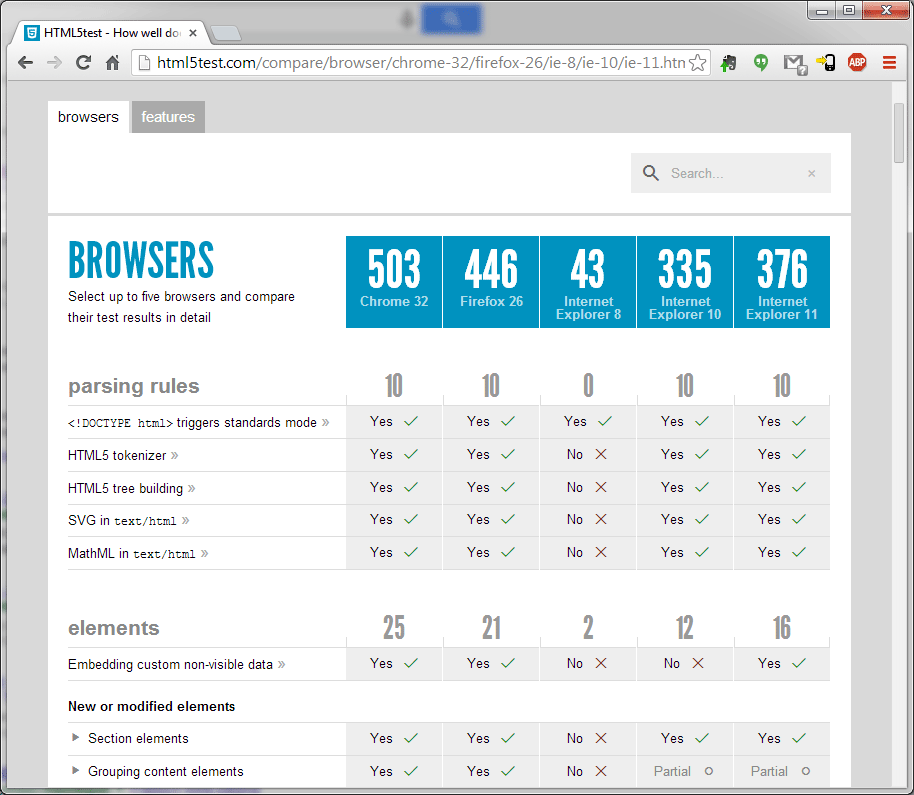Open the browser home page
The height and width of the screenshot is (795, 914).
pyautogui.click(x=113, y=62)
